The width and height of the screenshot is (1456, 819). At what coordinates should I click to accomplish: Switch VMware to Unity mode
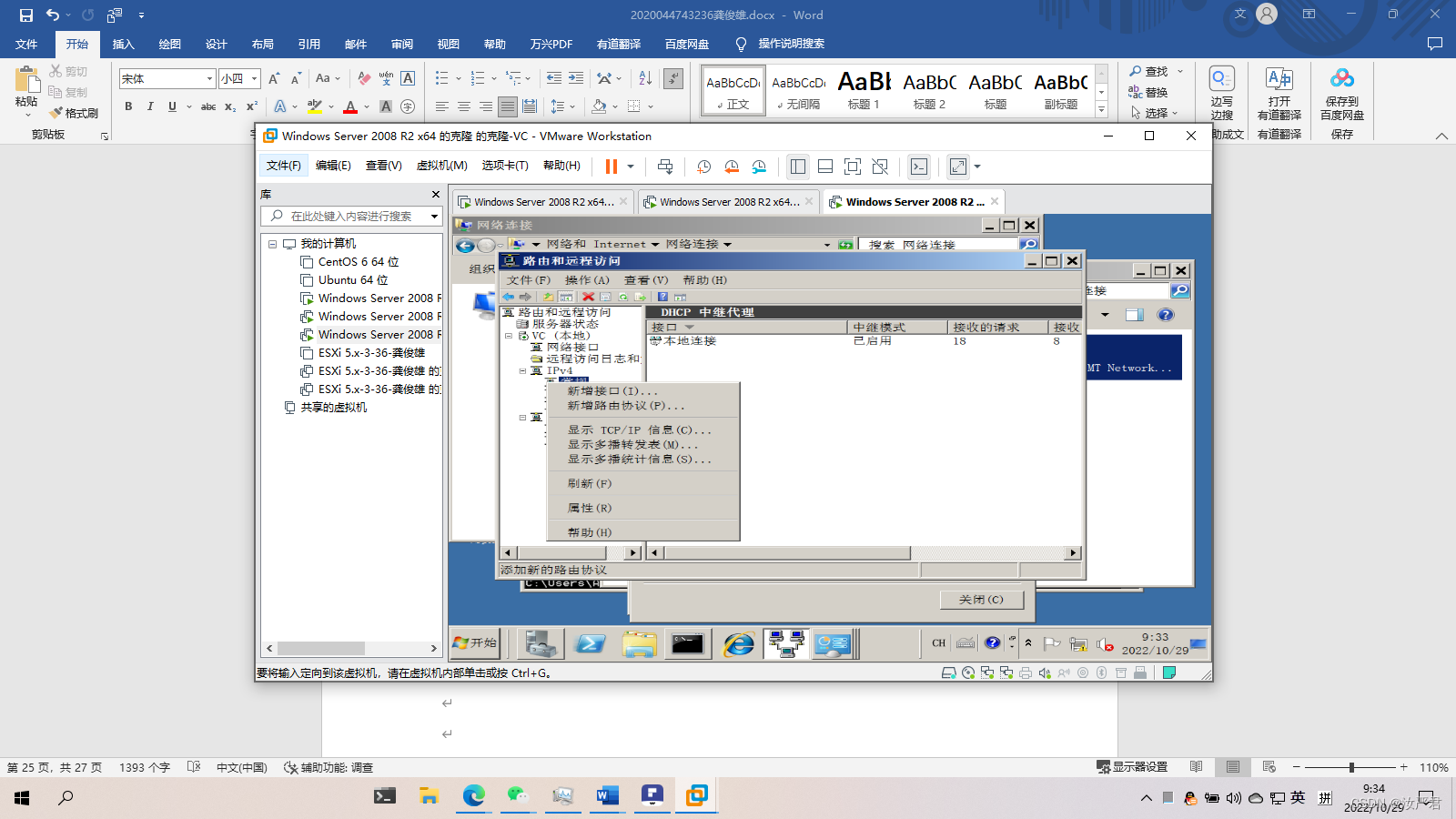[x=880, y=167]
